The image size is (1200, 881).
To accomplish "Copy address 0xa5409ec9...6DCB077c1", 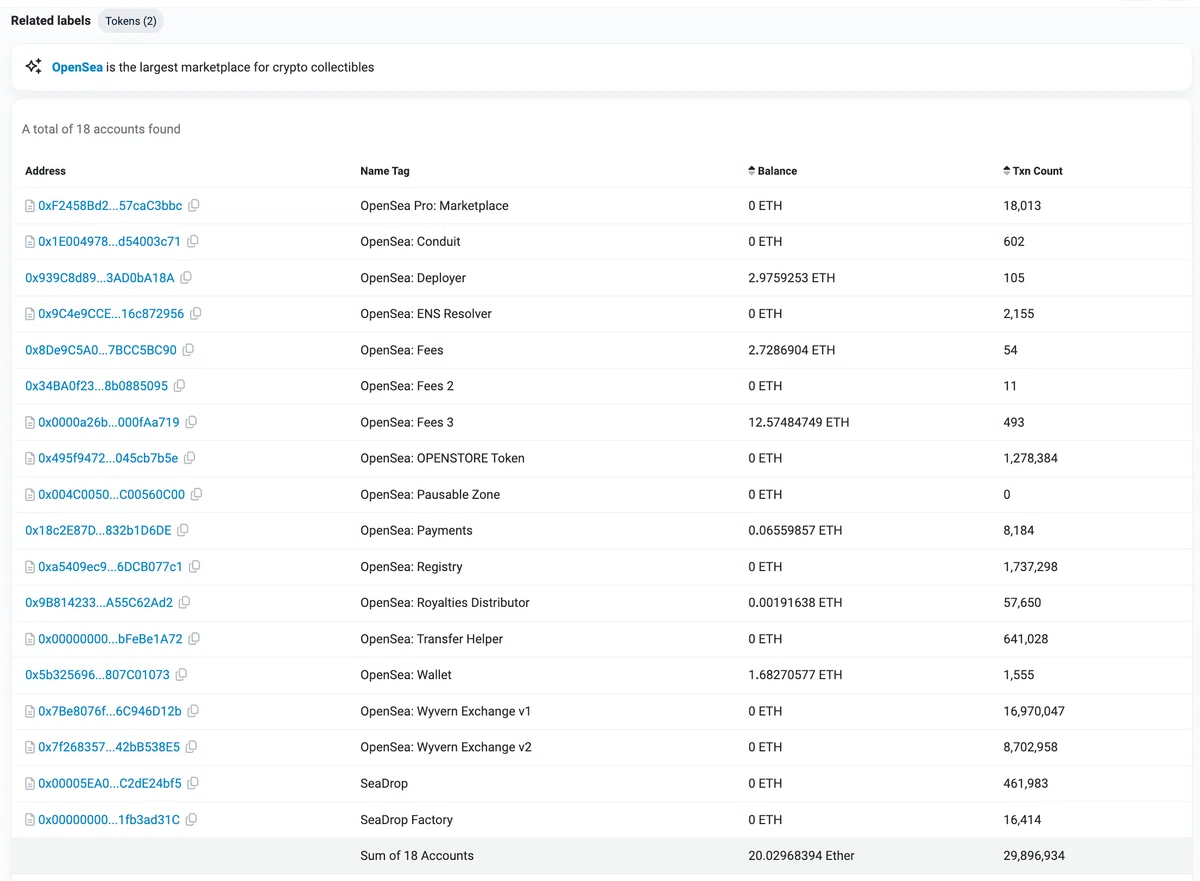I will click(x=195, y=566).
